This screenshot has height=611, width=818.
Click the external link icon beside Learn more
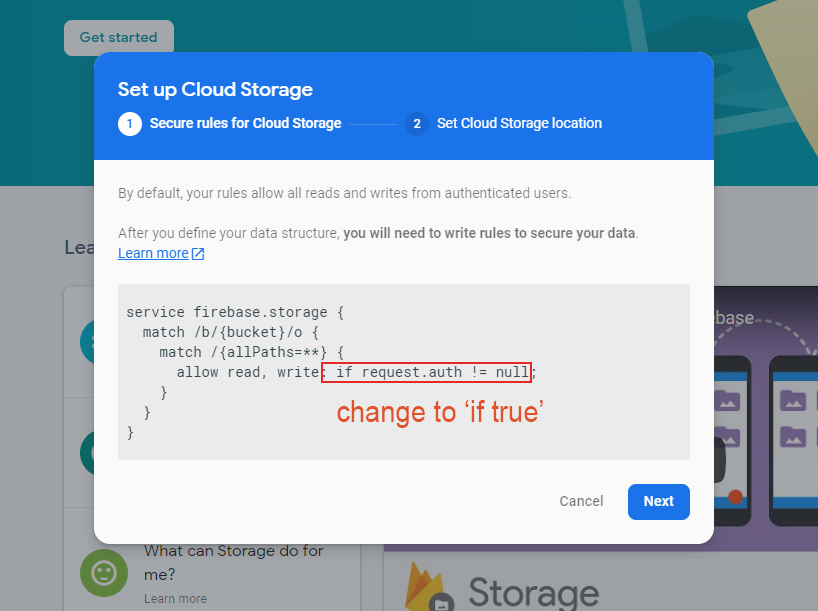pos(198,254)
